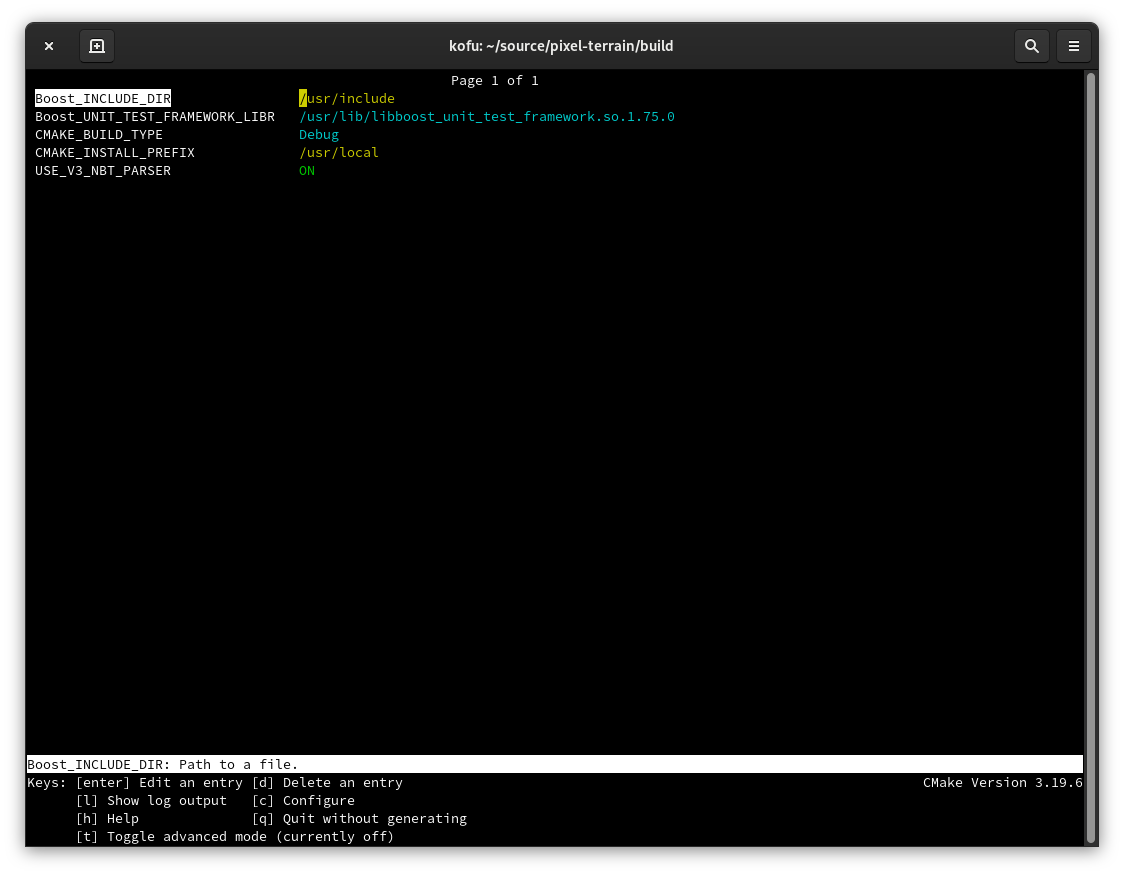The width and height of the screenshot is (1124, 875).
Task: Select the USE_V3_NBT_PARSER entry name
Action: click(103, 171)
